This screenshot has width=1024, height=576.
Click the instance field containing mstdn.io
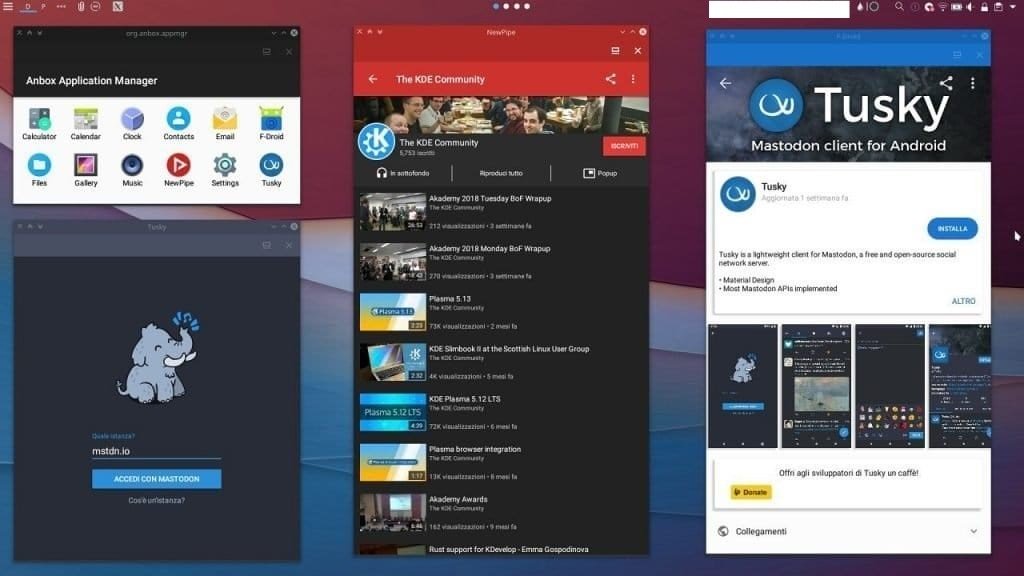click(157, 451)
